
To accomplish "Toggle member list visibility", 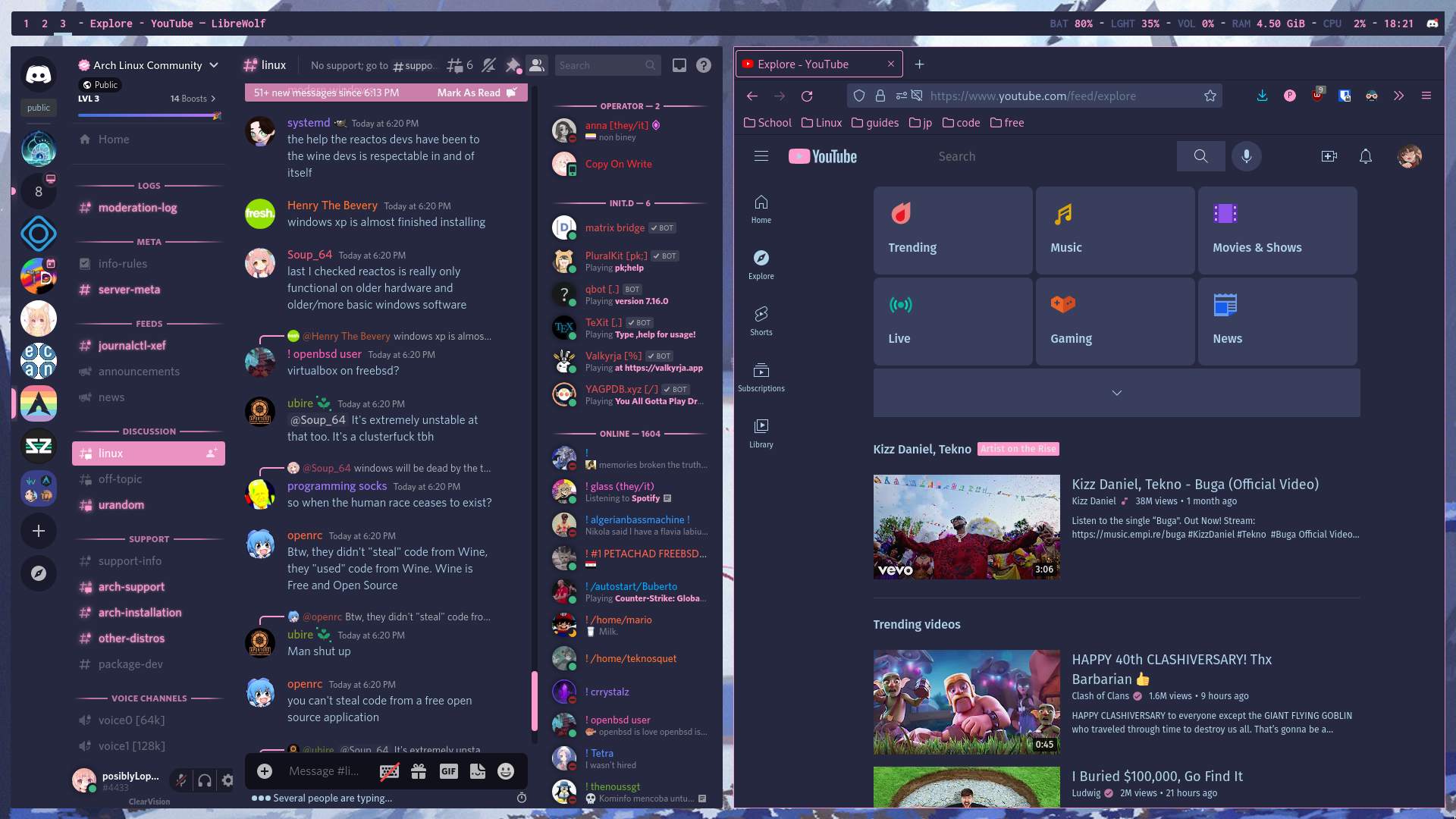I will [x=537, y=65].
